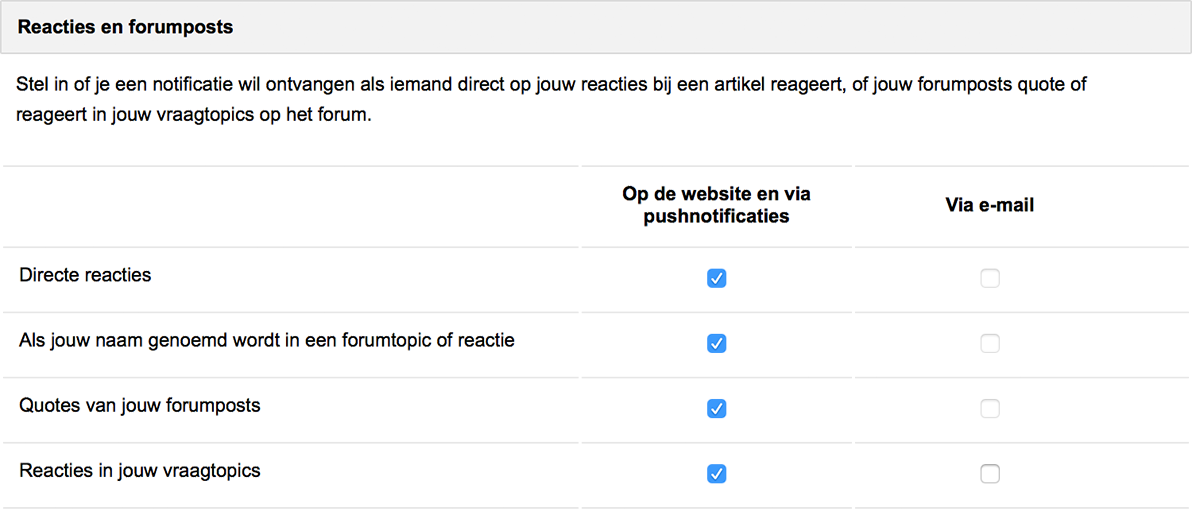Click the empty header cell above row labels
The image size is (1192, 510).
coord(290,207)
